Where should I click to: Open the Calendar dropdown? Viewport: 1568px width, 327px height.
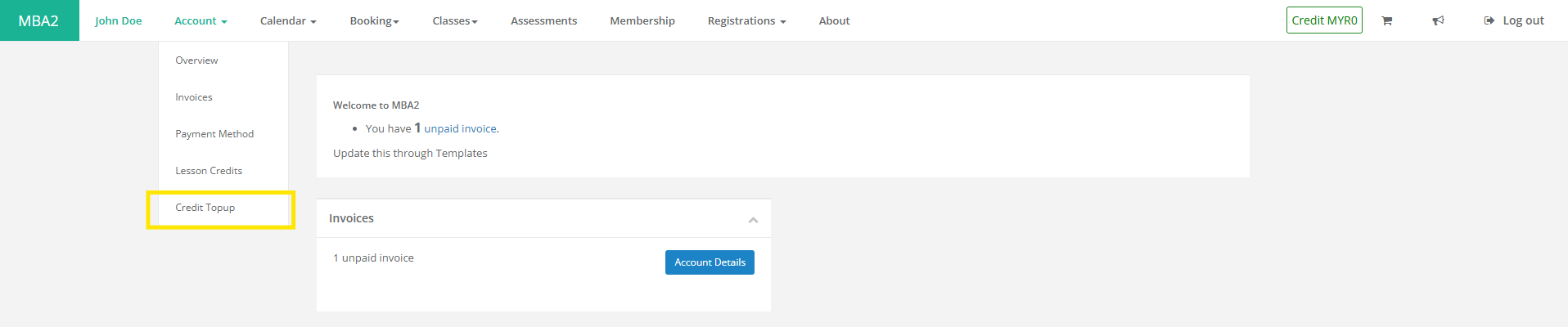(x=288, y=20)
